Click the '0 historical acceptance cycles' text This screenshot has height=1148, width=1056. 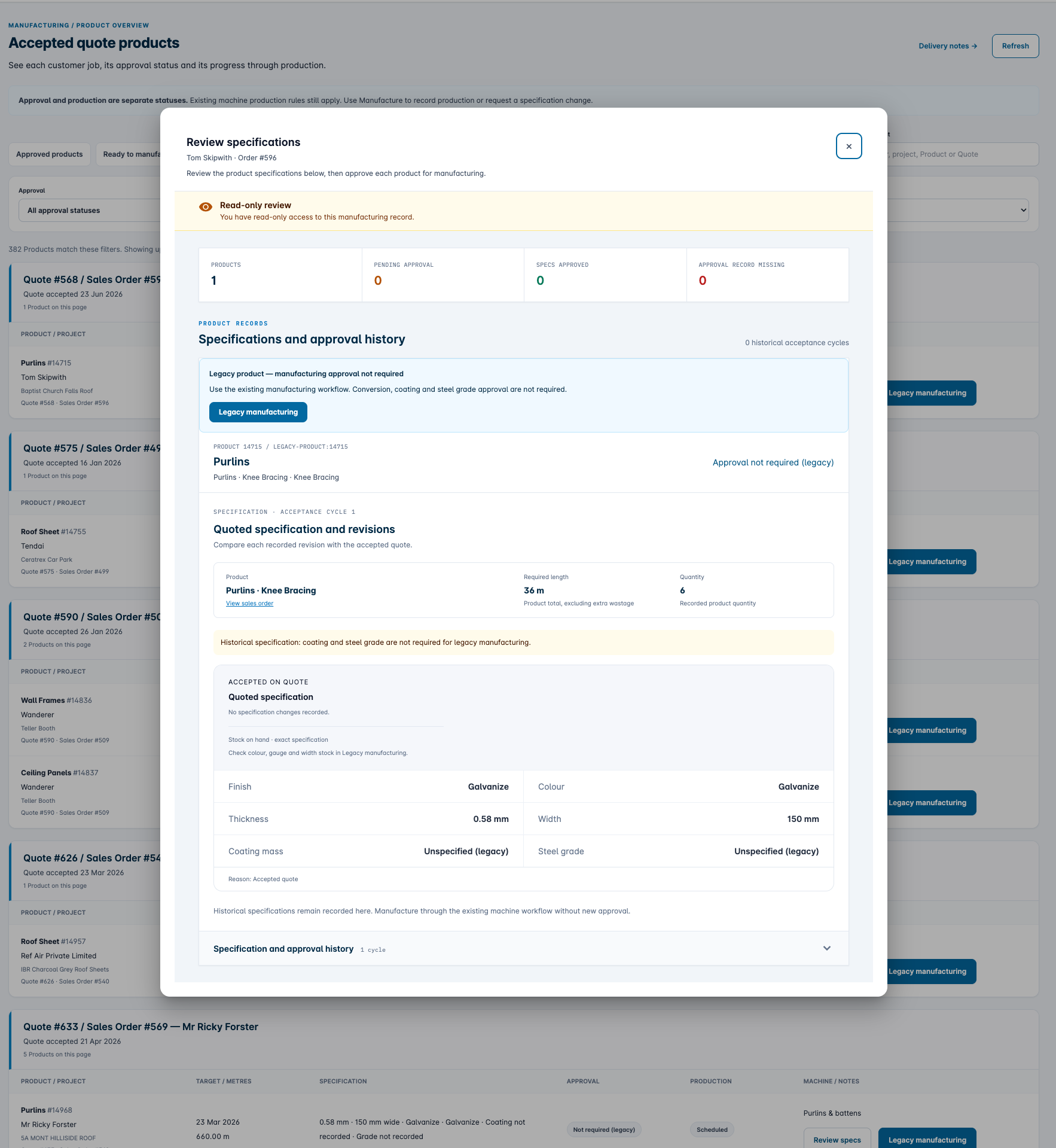(797, 343)
